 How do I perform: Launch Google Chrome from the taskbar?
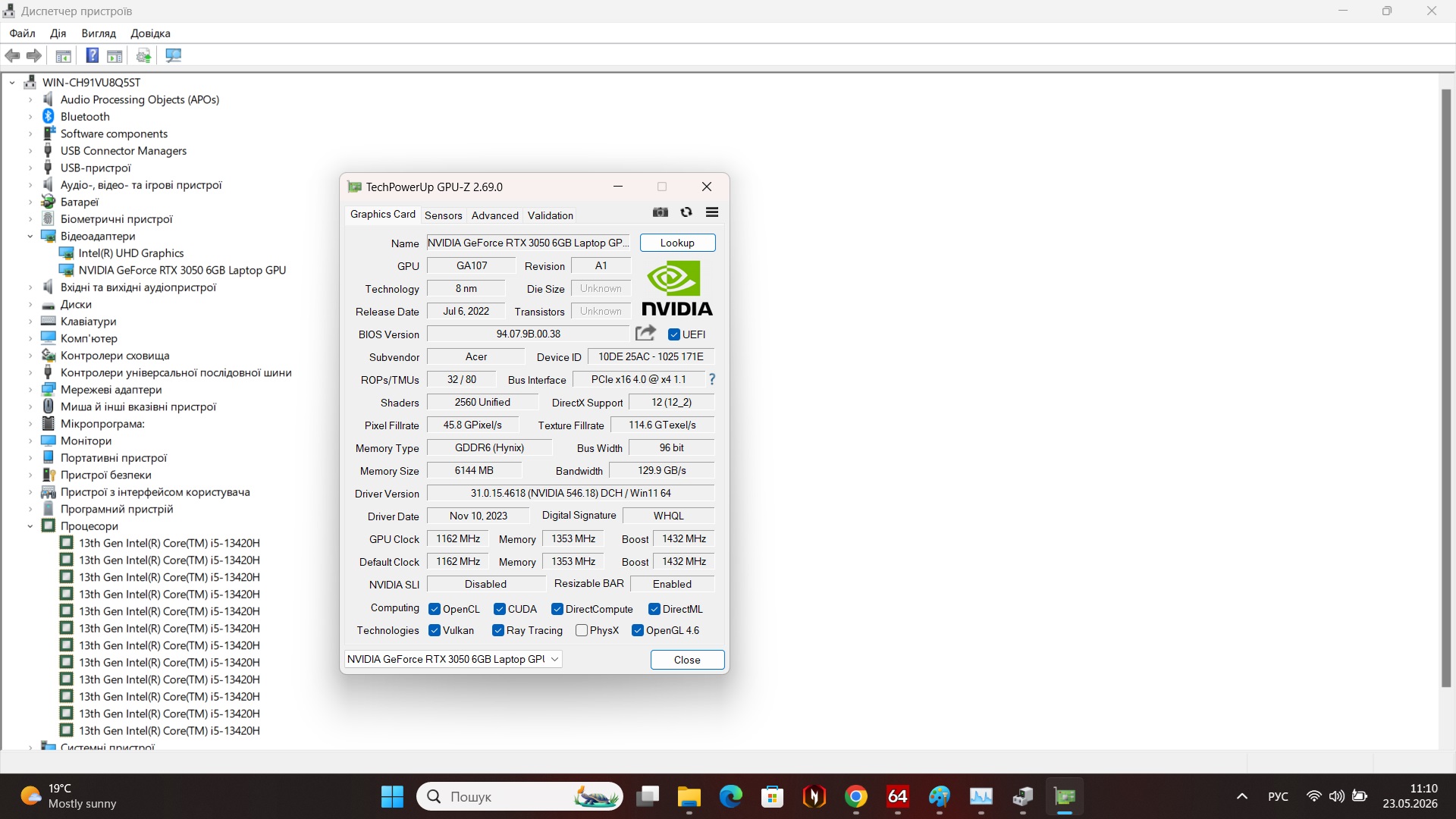tap(856, 796)
